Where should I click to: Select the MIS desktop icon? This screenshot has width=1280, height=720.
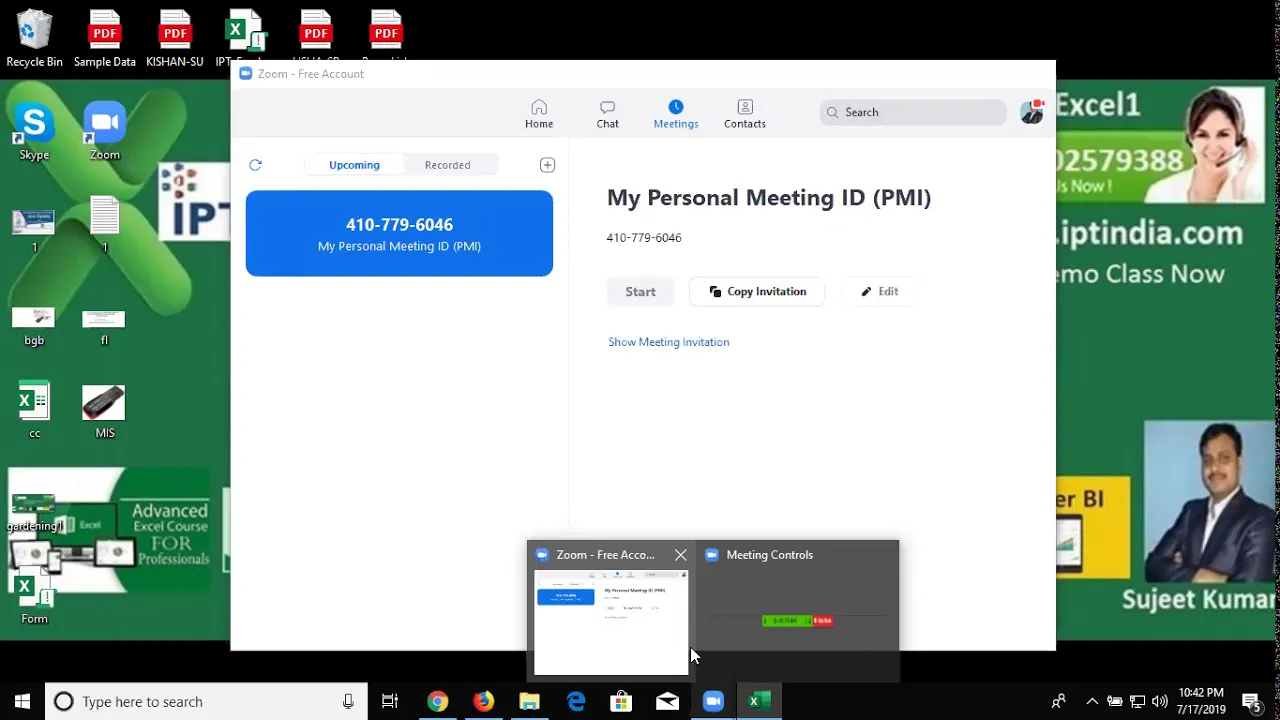tap(104, 411)
